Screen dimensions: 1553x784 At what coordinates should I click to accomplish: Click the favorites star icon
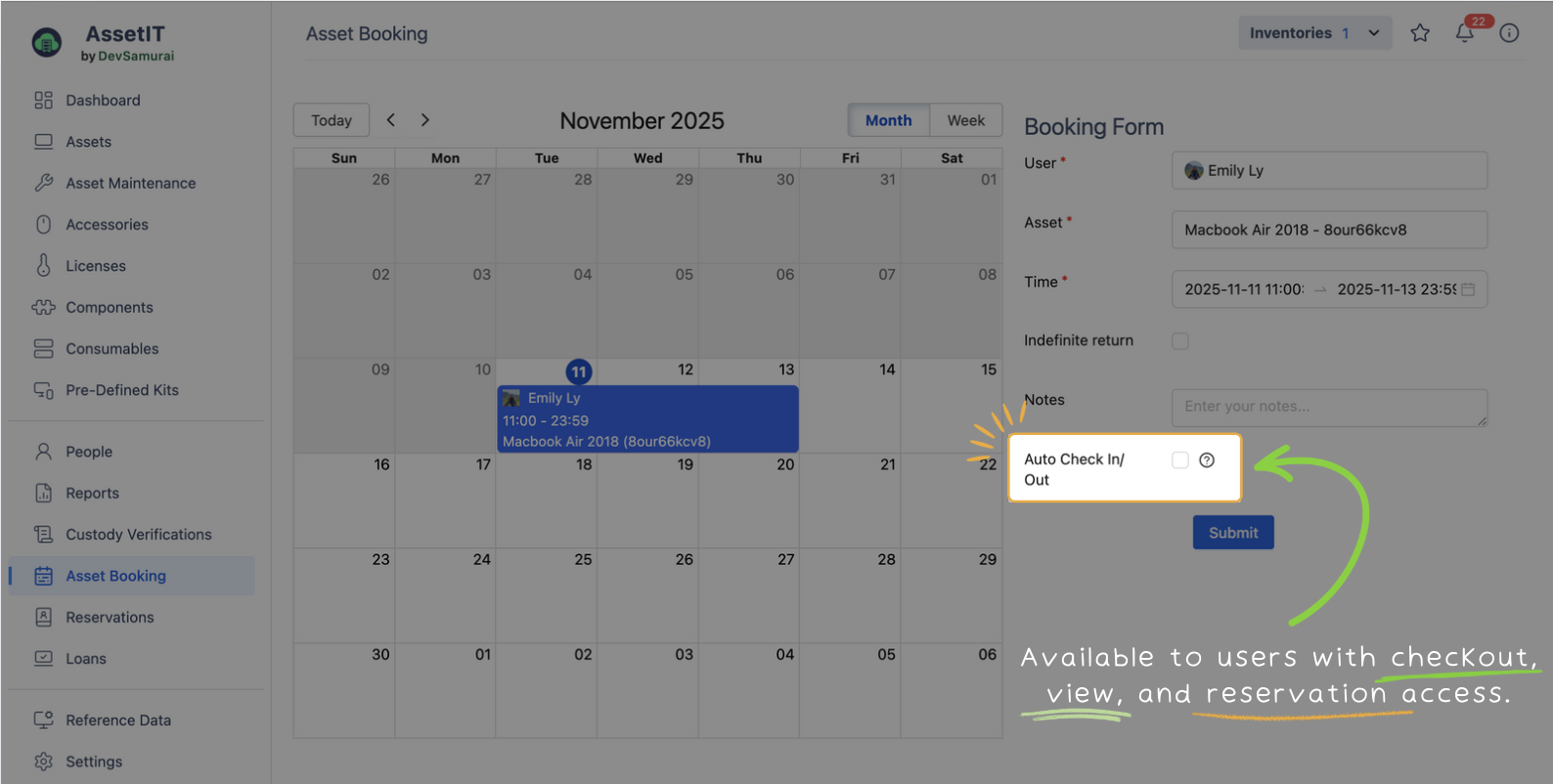pyautogui.click(x=1420, y=33)
